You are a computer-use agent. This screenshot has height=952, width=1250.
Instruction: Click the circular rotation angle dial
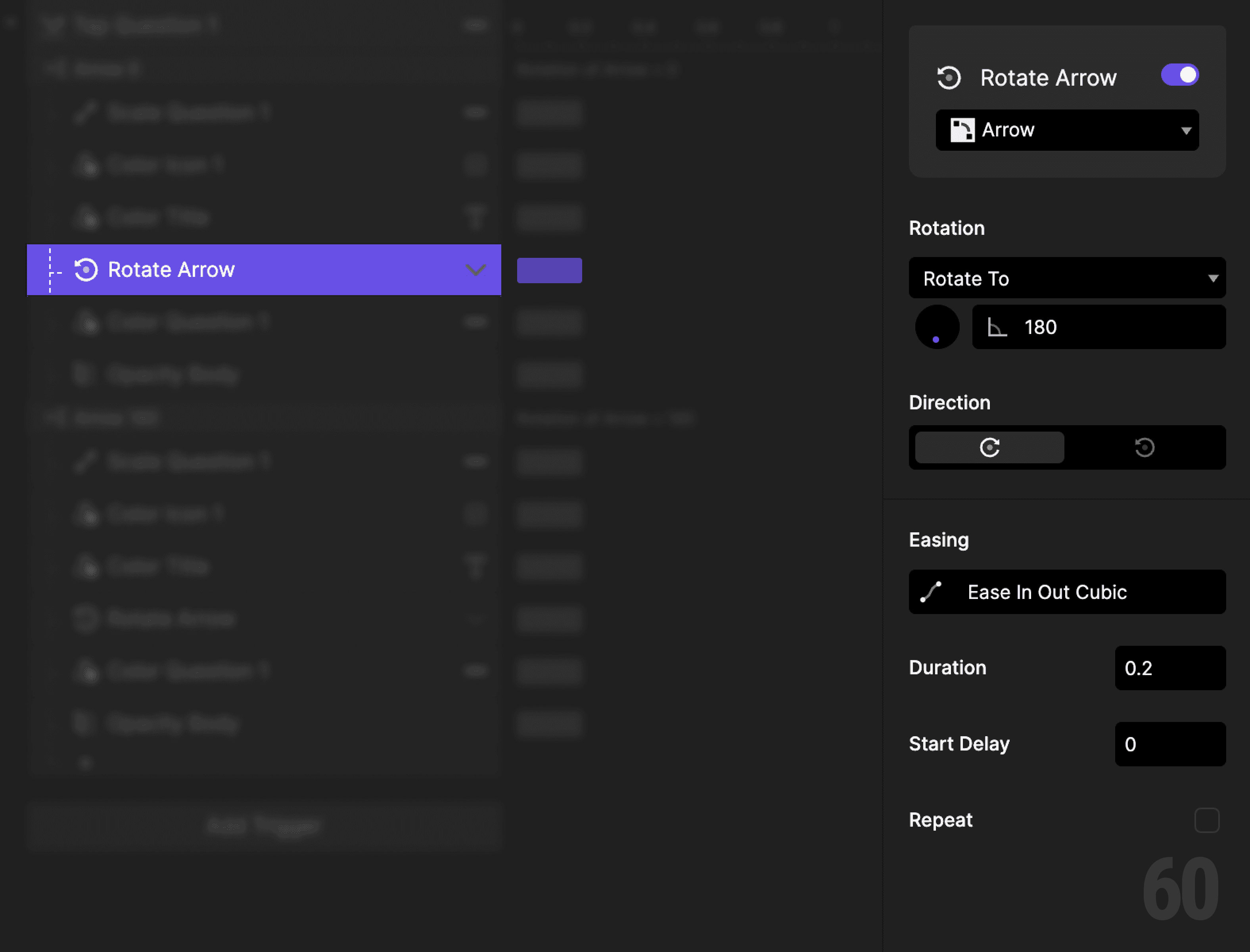(937, 327)
